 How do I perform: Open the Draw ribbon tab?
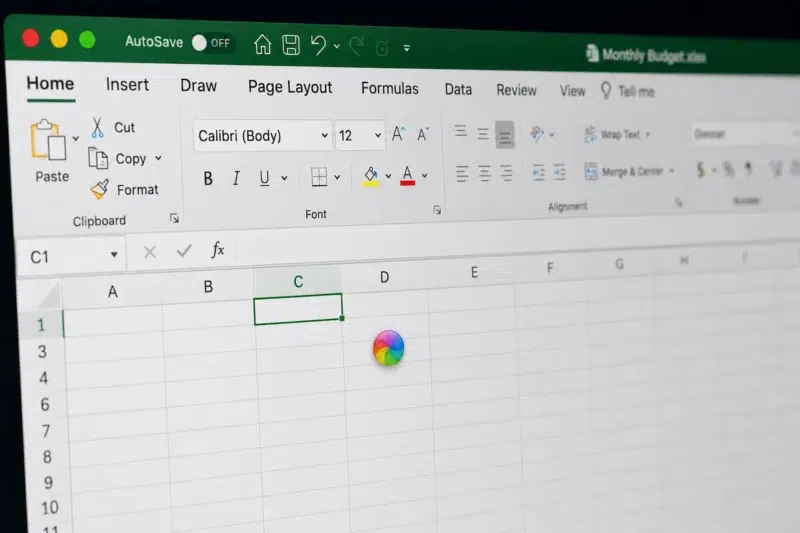coord(198,85)
